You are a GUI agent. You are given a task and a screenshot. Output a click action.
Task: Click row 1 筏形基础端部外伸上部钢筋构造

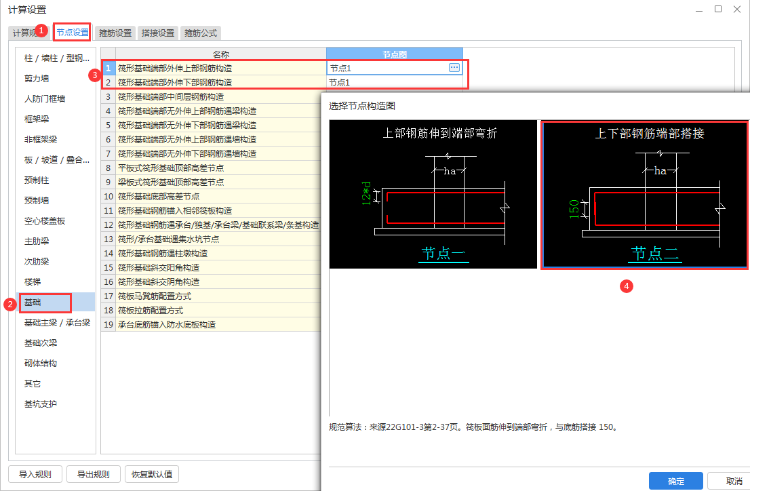pos(220,68)
